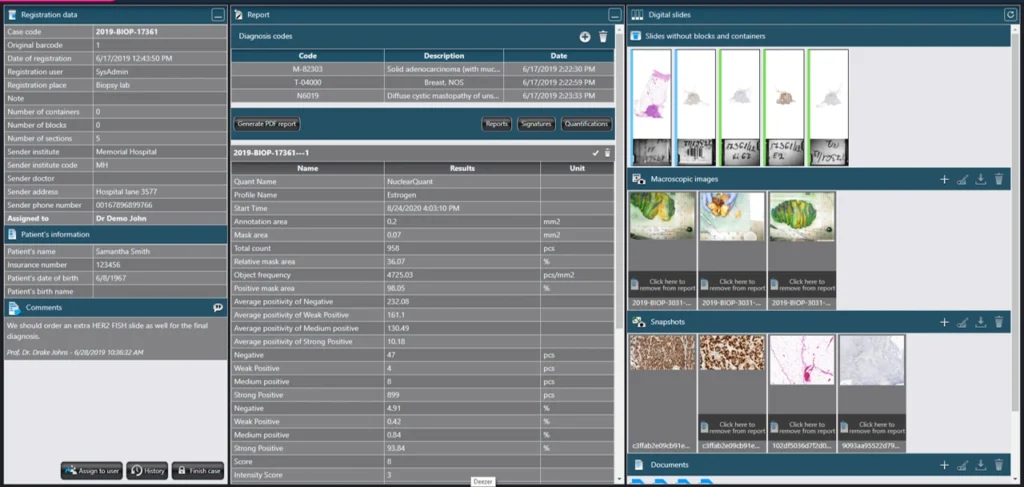Remove the first macroscopic image from report

coord(662,285)
